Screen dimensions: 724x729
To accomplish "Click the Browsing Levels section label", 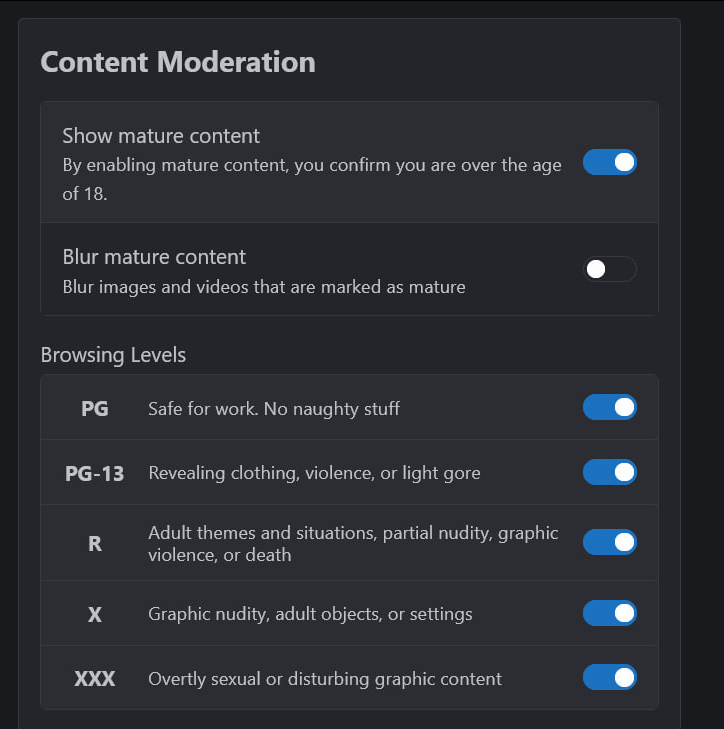I will point(113,355).
